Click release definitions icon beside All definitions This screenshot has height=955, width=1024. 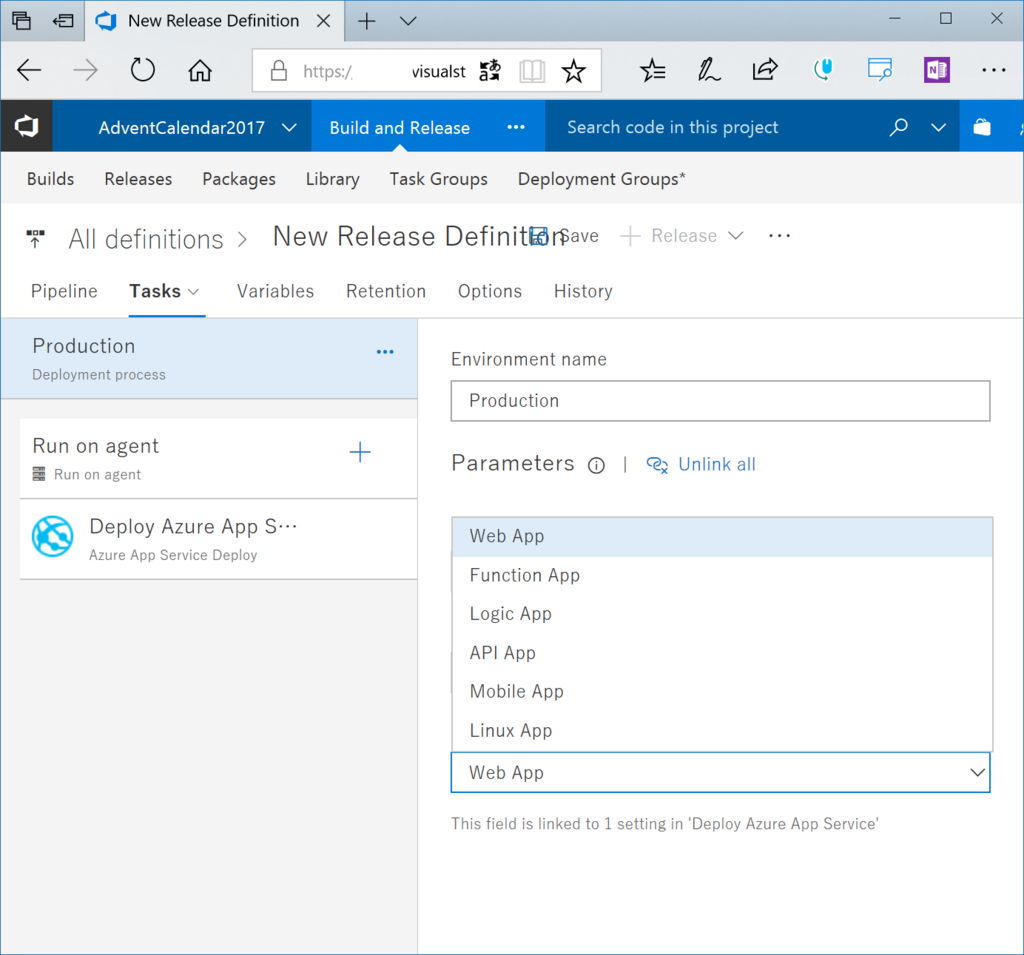(x=35, y=238)
